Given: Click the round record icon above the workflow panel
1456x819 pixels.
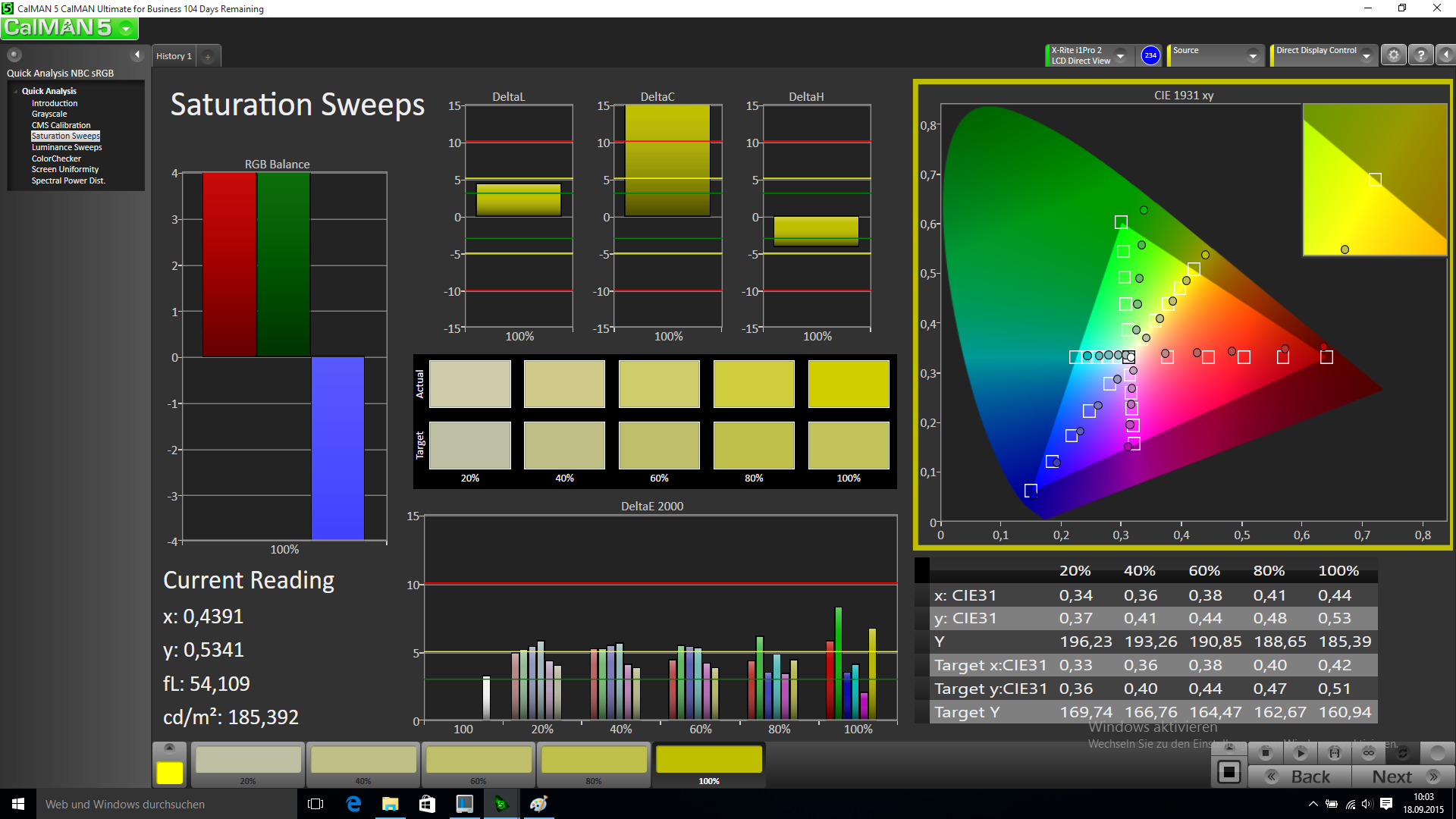Looking at the screenshot, I should point(14,55).
